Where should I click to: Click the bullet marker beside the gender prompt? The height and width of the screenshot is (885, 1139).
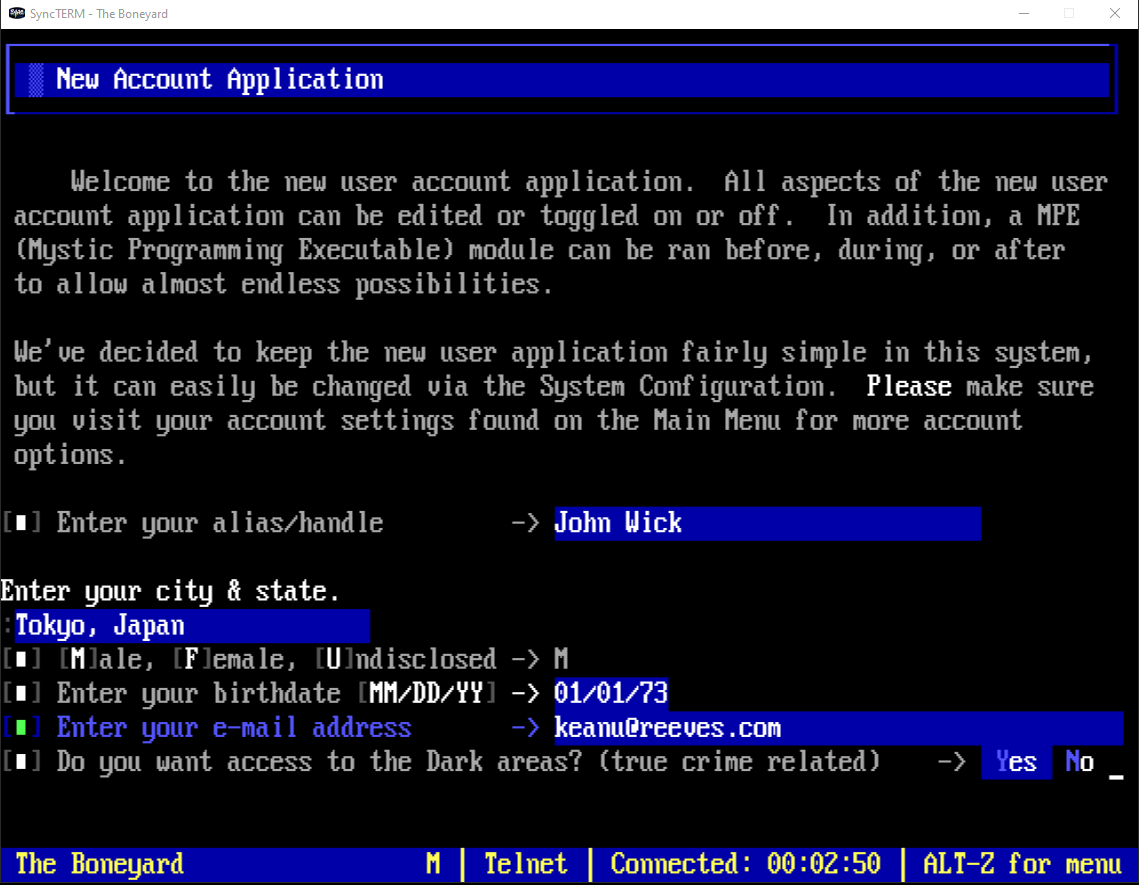click(x=21, y=660)
